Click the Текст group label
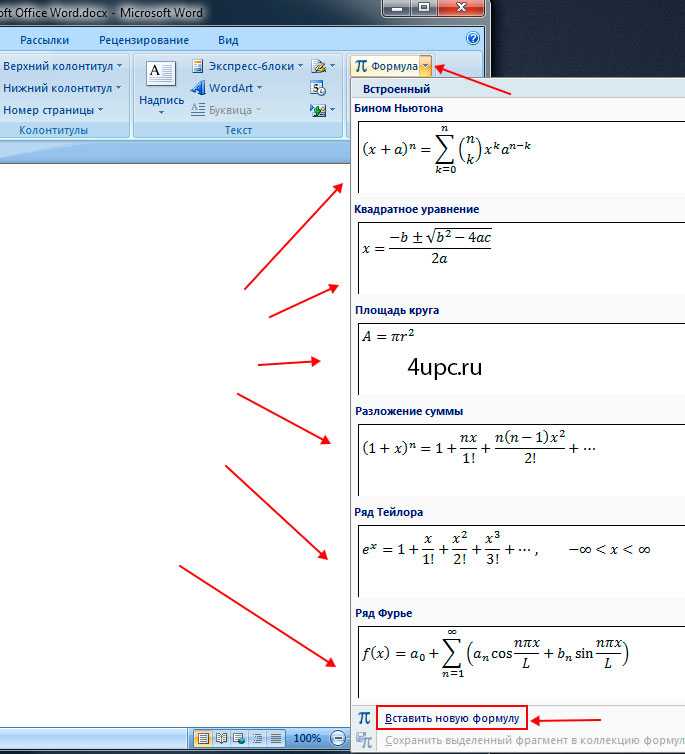The image size is (685, 754). 238,130
